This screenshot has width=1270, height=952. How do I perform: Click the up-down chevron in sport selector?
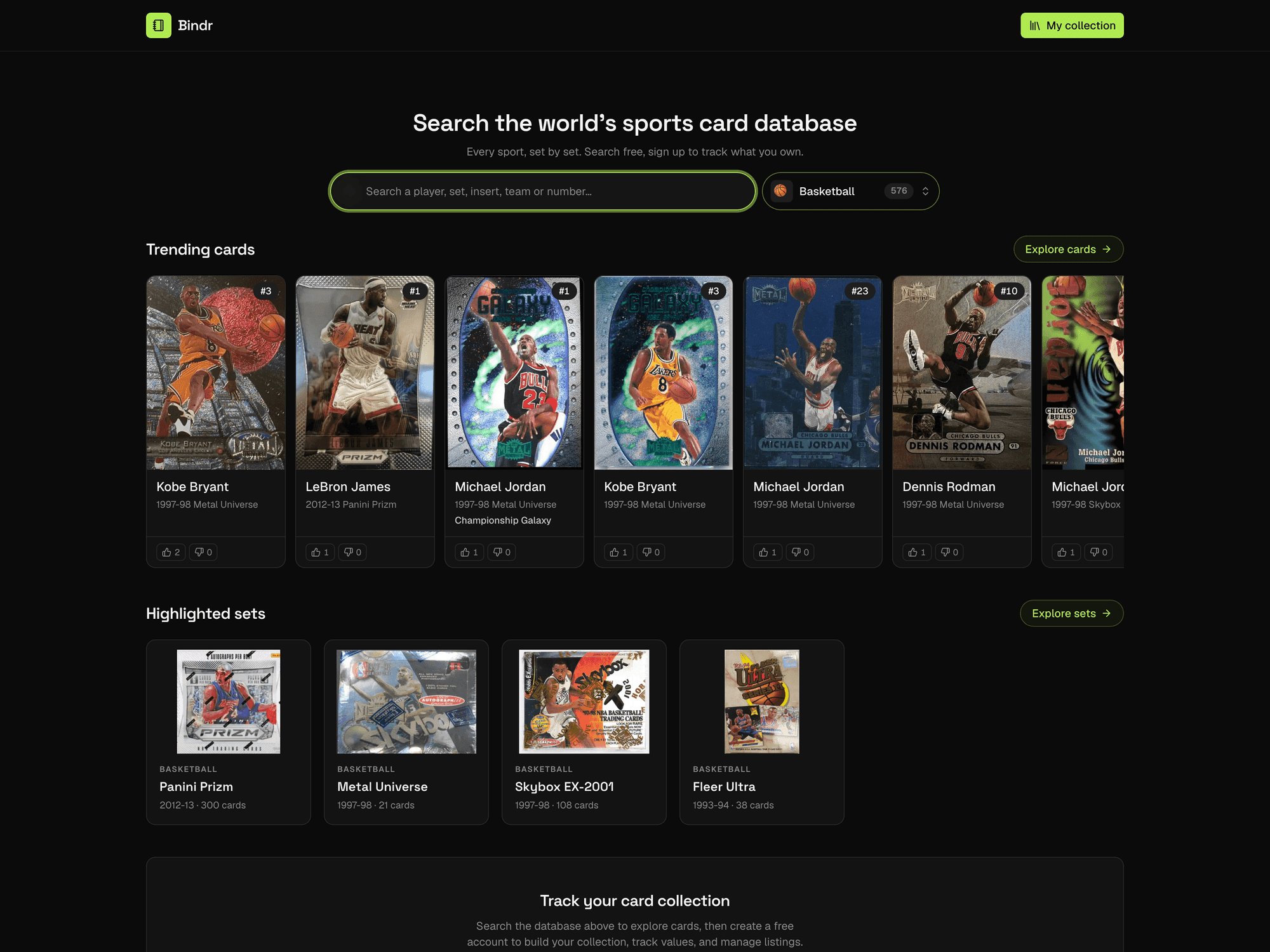925,191
